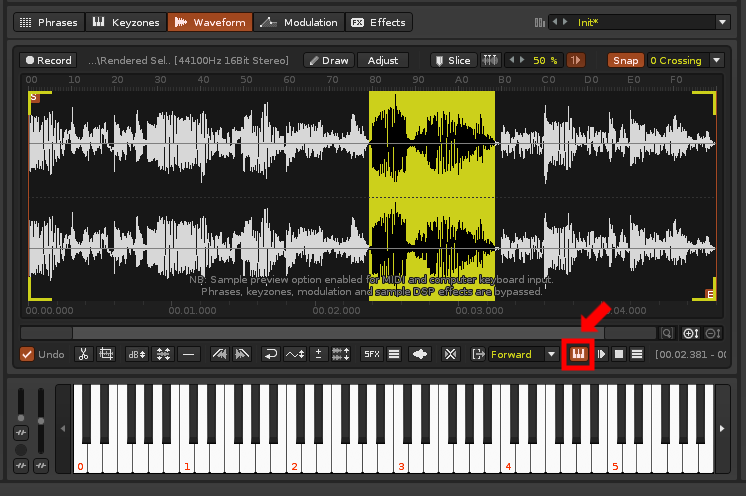Open the menu icon next to SFX
Screen dimensions: 746x496
394,354
